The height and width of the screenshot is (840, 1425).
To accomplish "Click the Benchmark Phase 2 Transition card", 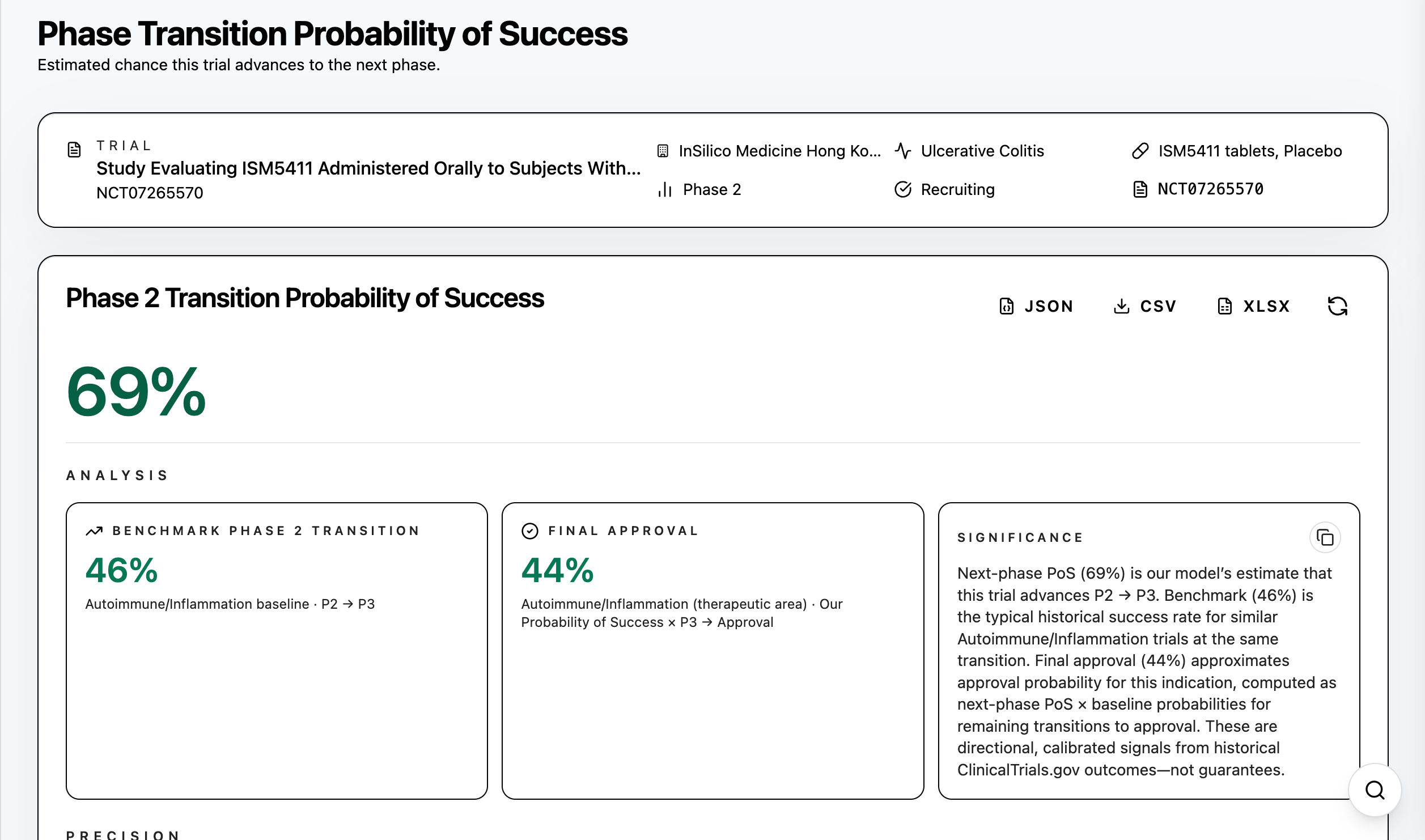I will tap(277, 651).
